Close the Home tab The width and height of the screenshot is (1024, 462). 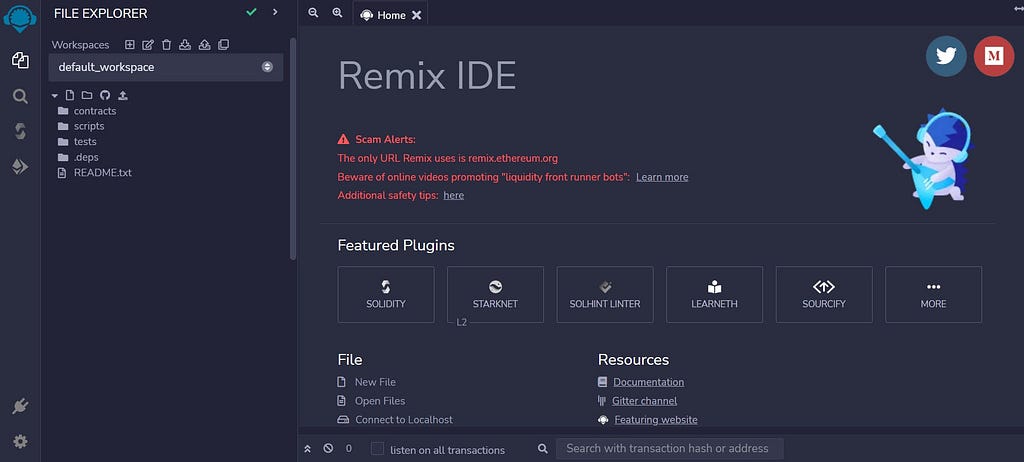(x=417, y=15)
